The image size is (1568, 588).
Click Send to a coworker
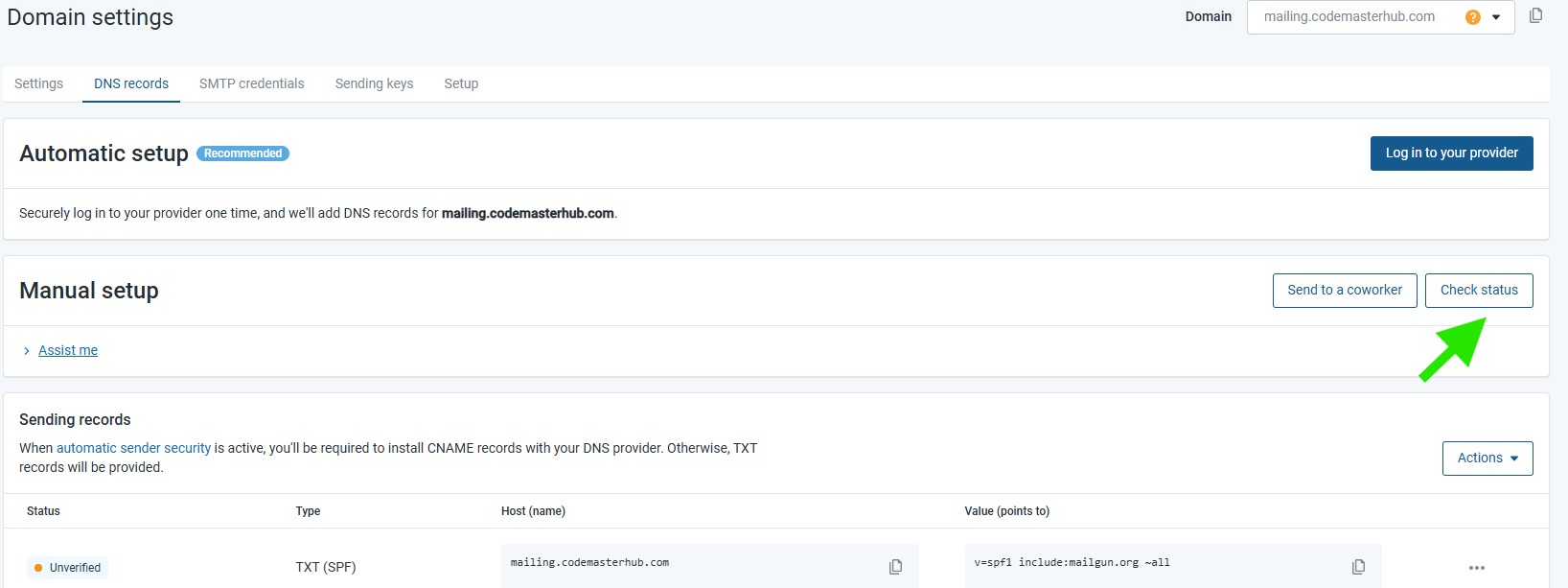[1344, 291]
